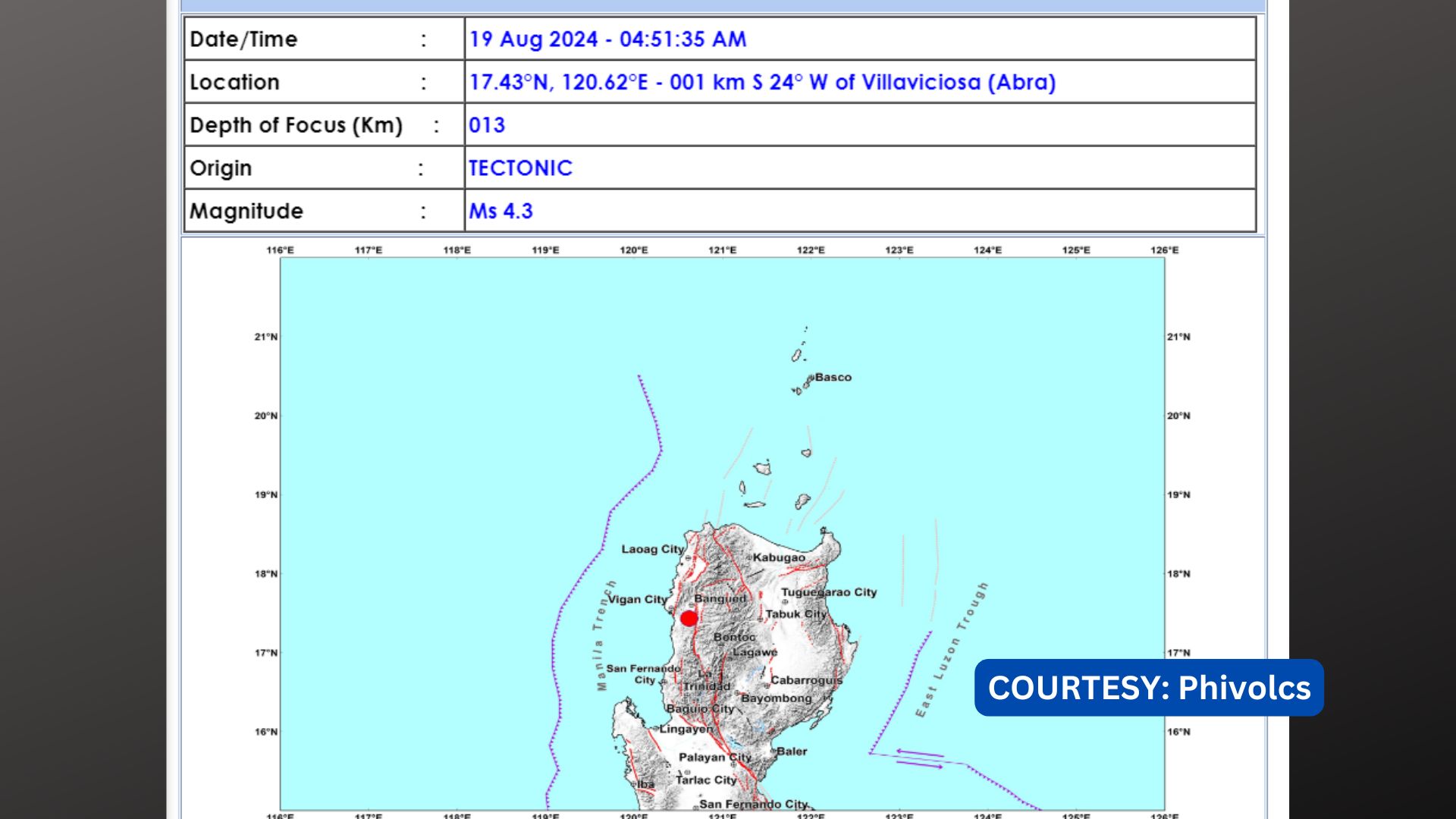This screenshot has height=819, width=1456.
Task: Select the magnitude value 'Ms 4.3'
Action: pyautogui.click(x=500, y=211)
